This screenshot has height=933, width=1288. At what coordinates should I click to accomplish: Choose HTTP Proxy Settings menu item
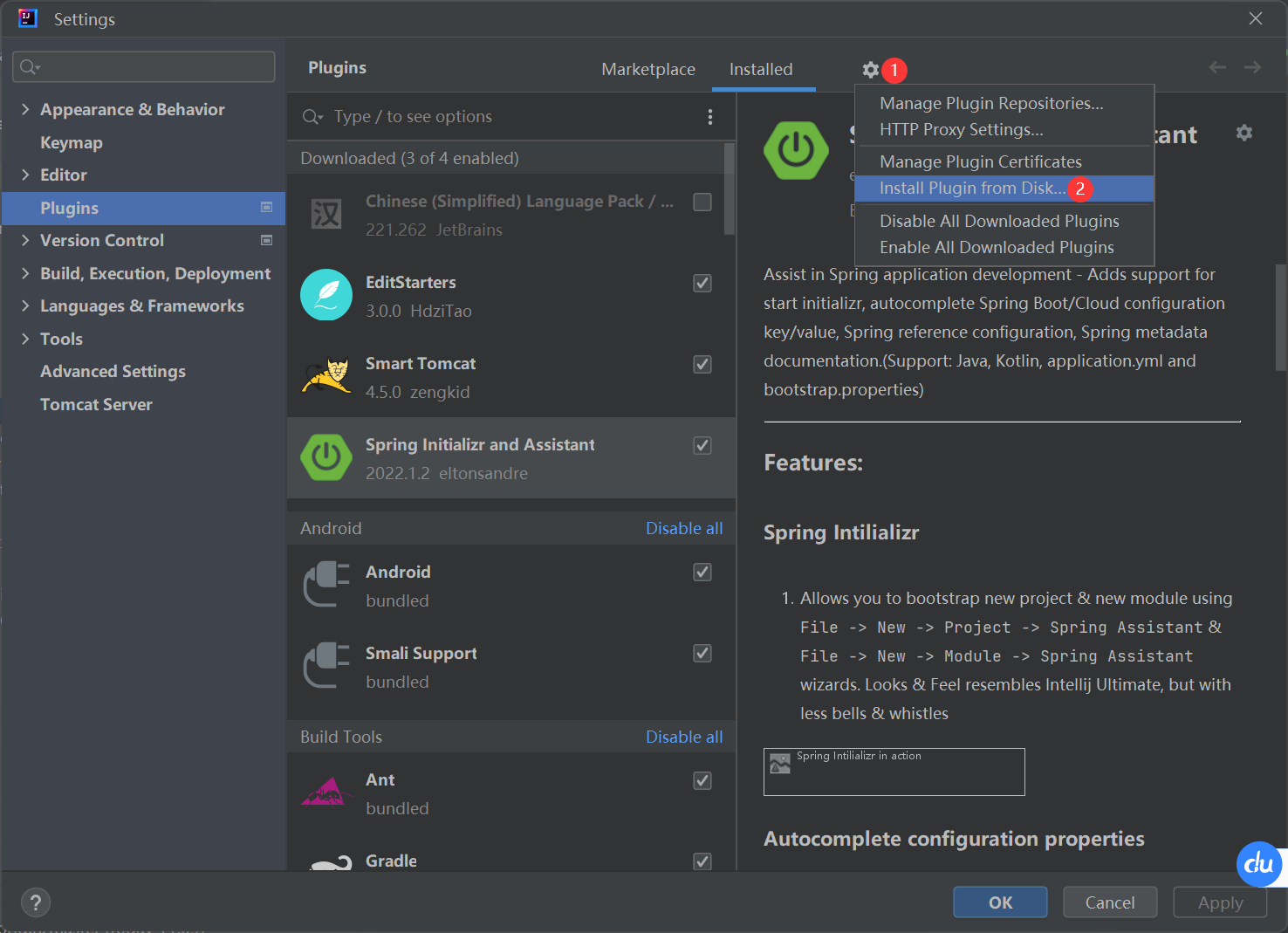(x=1004, y=129)
